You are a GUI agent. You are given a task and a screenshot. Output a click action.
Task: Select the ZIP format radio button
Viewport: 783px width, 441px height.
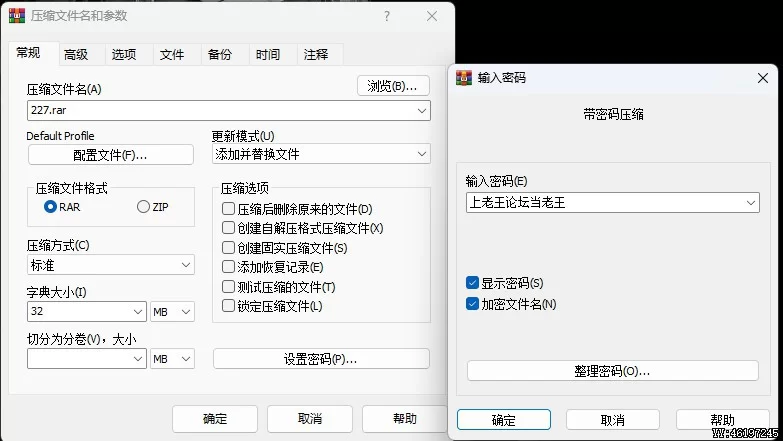(143, 207)
